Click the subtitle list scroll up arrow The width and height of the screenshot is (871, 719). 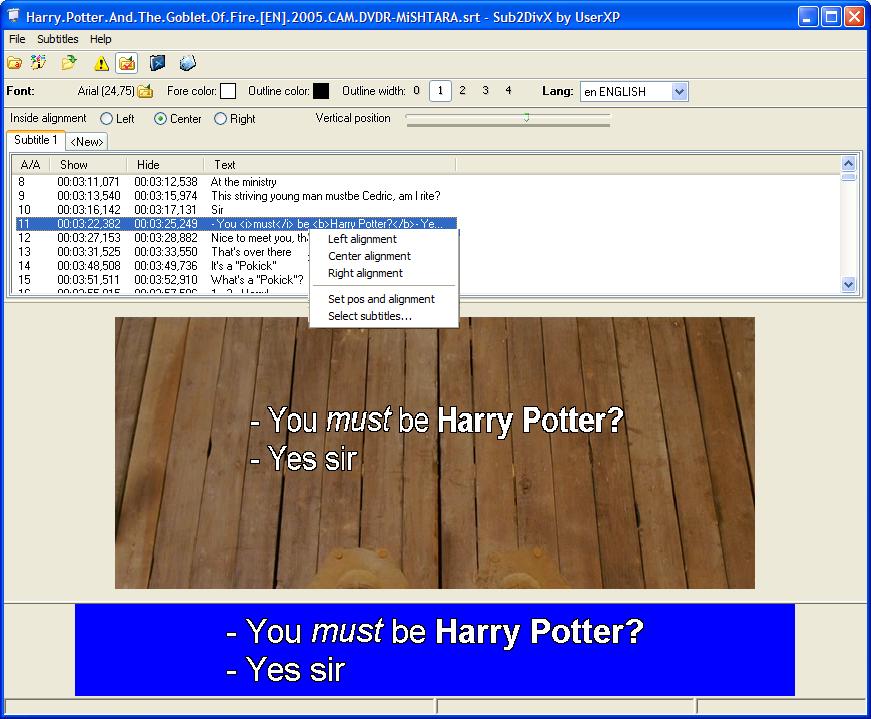(x=848, y=163)
